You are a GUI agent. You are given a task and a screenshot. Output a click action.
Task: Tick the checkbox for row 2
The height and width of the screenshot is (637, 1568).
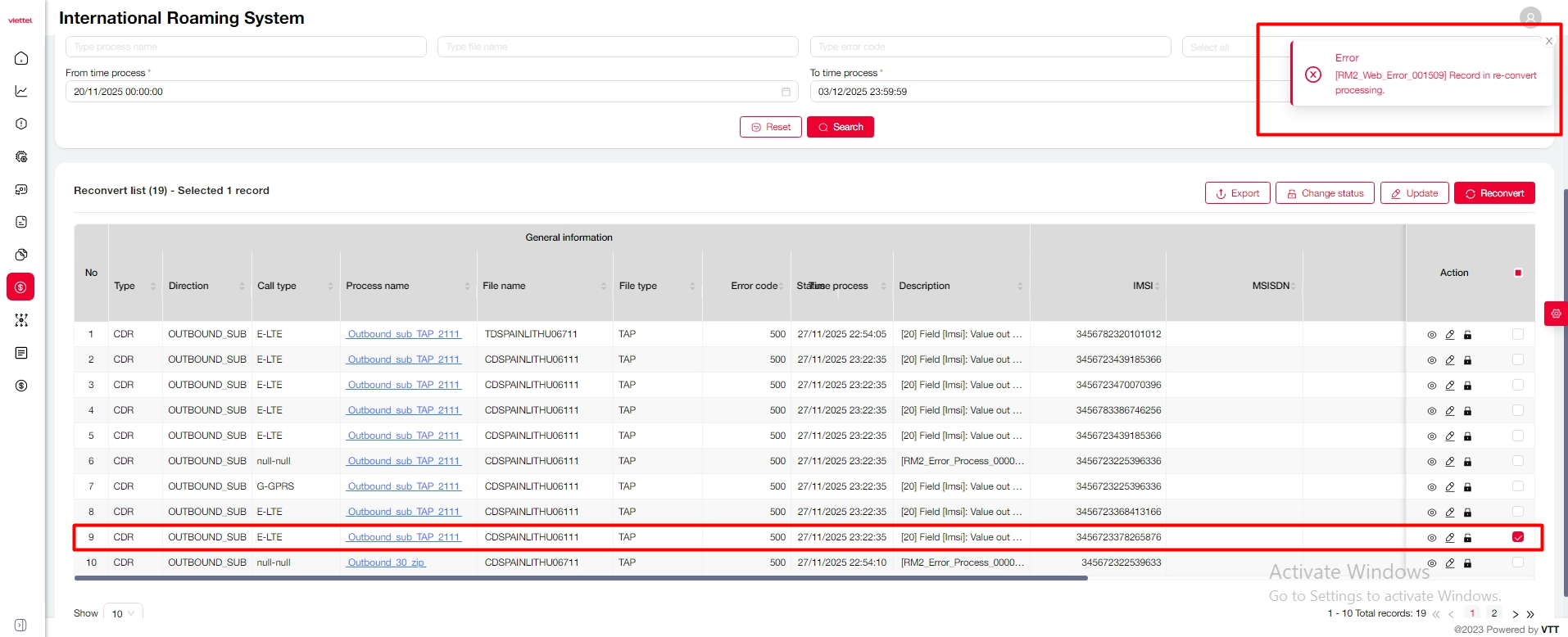click(x=1517, y=359)
